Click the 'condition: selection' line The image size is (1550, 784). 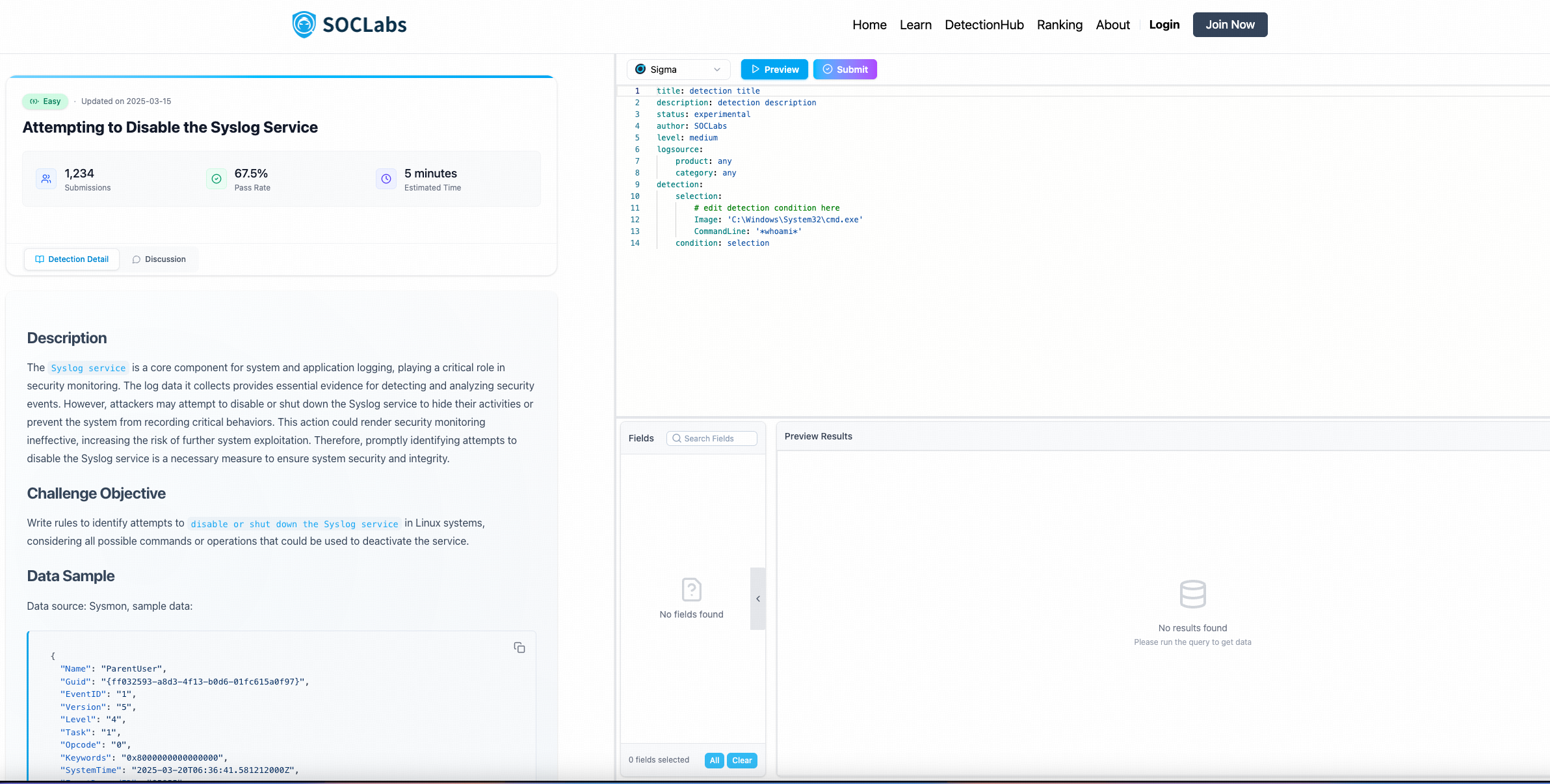(722, 243)
